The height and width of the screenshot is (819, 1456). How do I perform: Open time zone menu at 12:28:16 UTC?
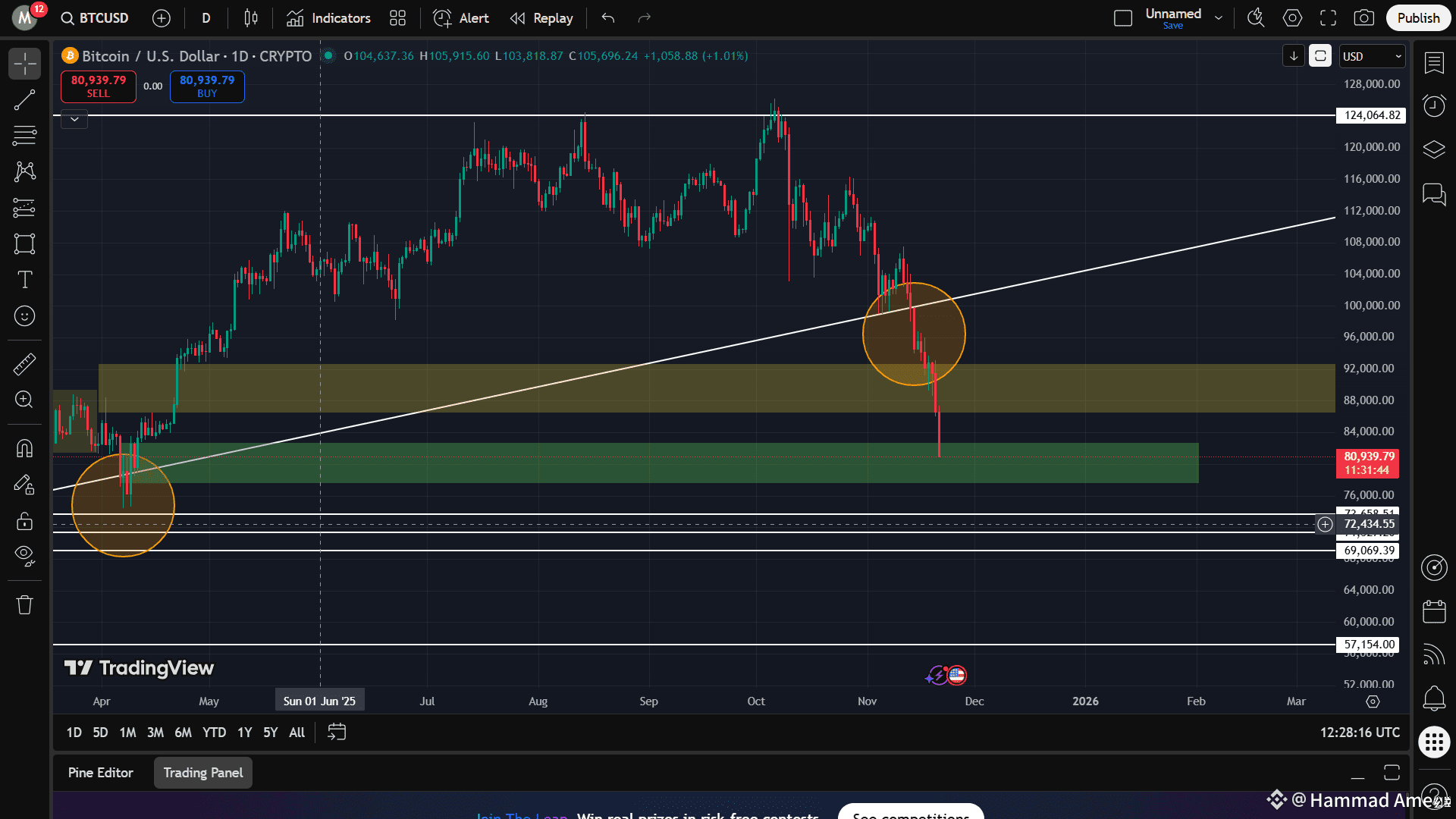click(x=1360, y=733)
